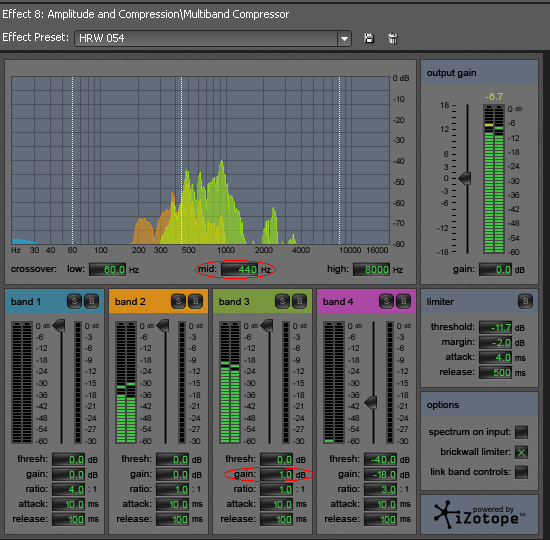The image size is (550, 540).
Task: Click band 4 gain -18.0 field
Action: click(x=381, y=474)
